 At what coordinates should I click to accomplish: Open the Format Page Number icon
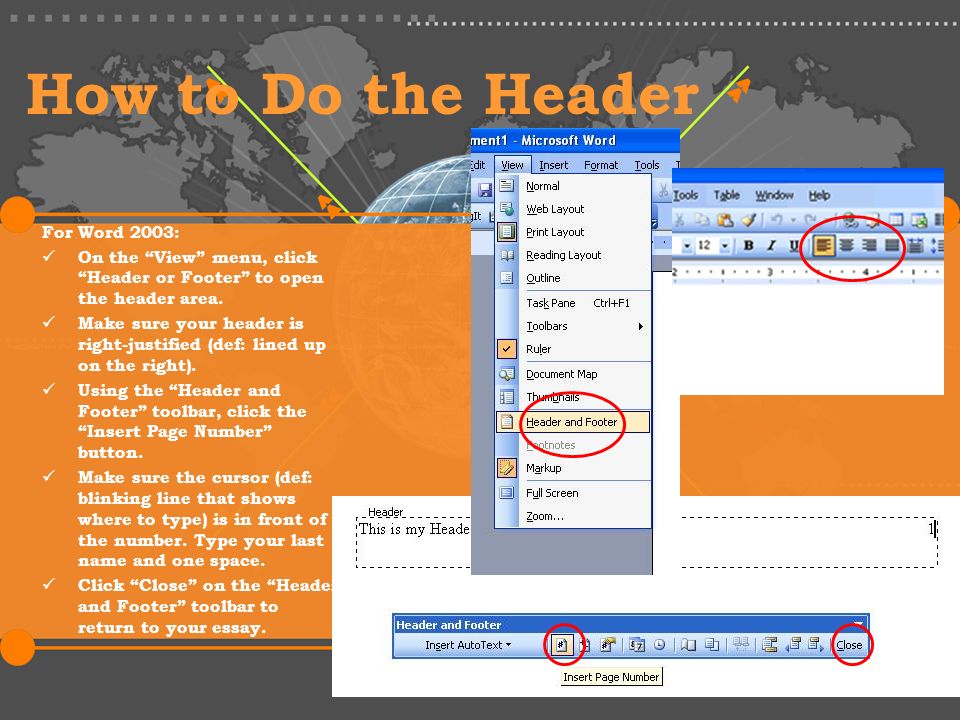(607, 645)
